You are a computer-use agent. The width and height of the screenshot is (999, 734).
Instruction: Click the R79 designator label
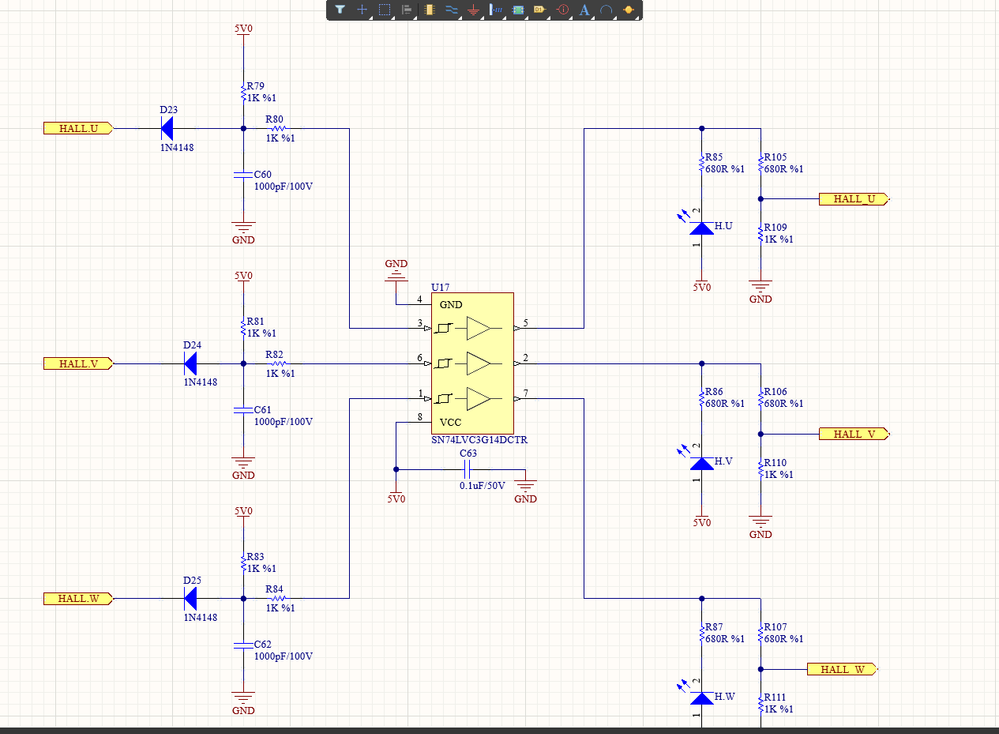click(x=255, y=86)
